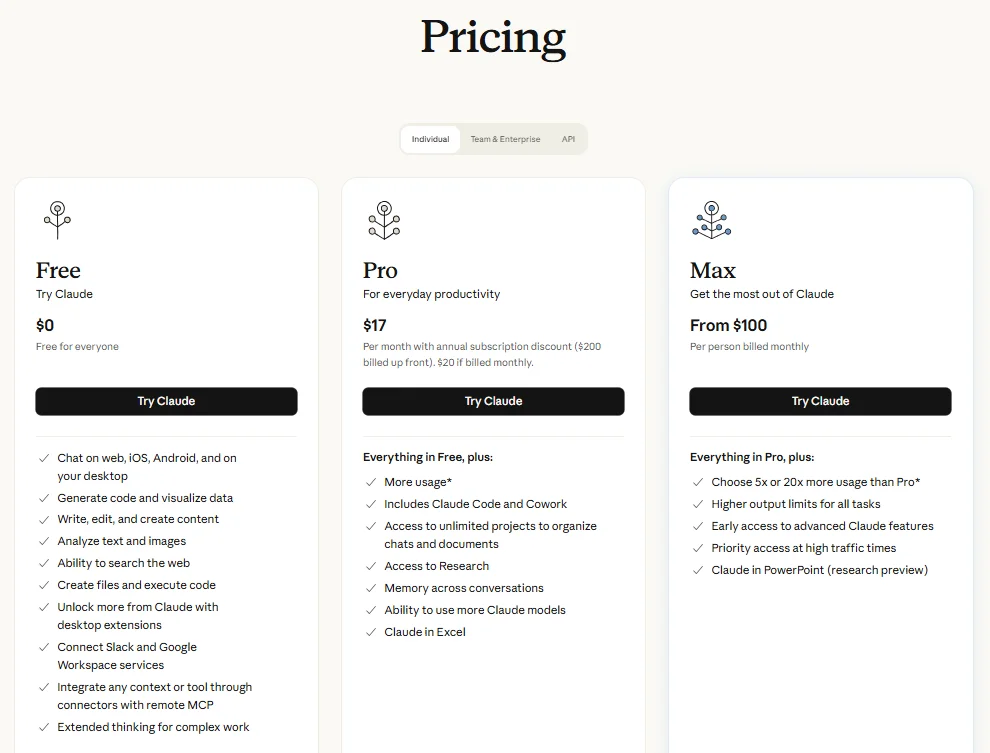
Task: Click the 'From $100' price text
Action: pos(729,325)
